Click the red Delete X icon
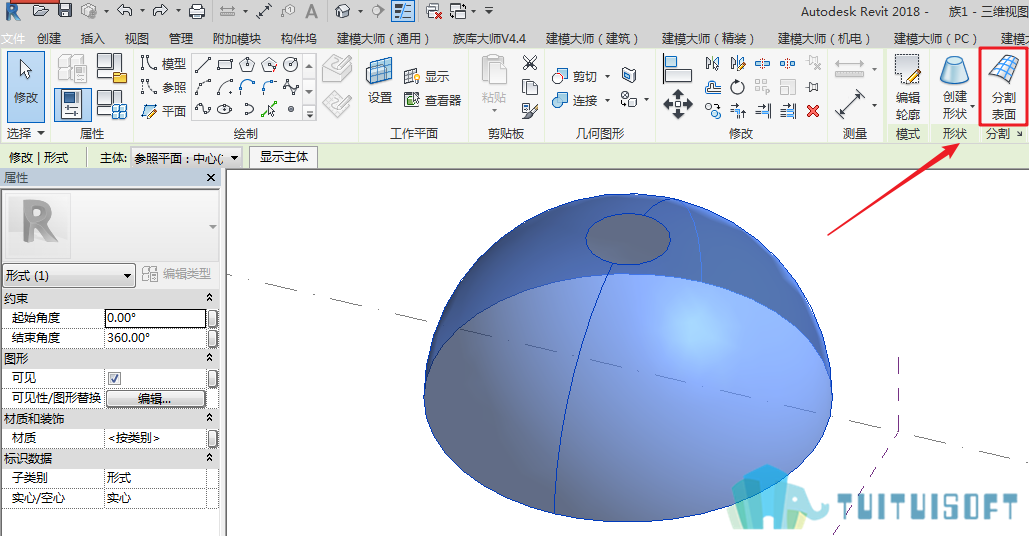Viewport: 1029px width, 536px height. tap(813, 111)
